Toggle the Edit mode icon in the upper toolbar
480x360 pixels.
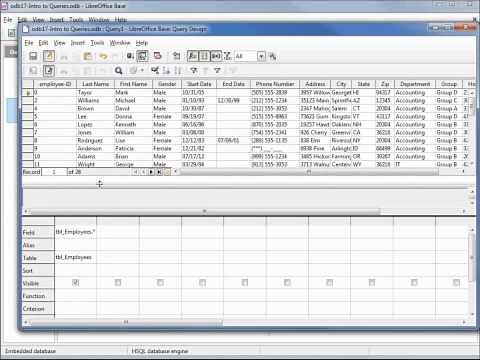[49, 56]
